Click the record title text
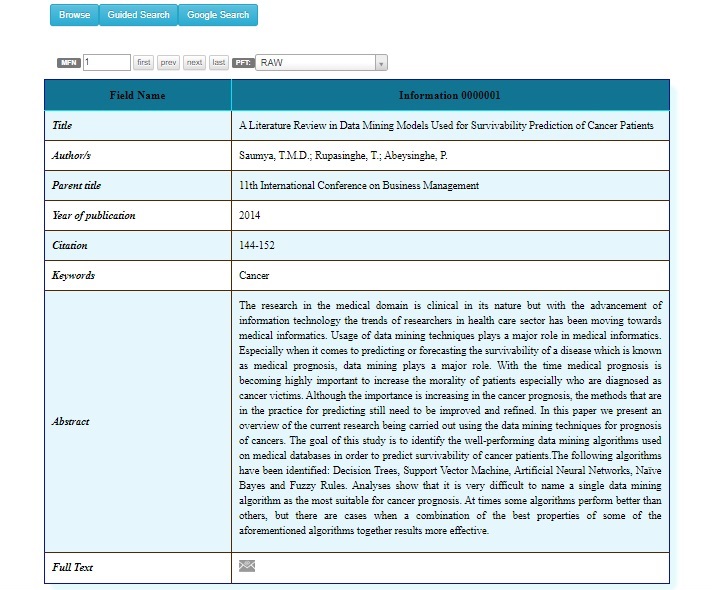The width and height of the screenshot is (716, 590). click(446, 126)
